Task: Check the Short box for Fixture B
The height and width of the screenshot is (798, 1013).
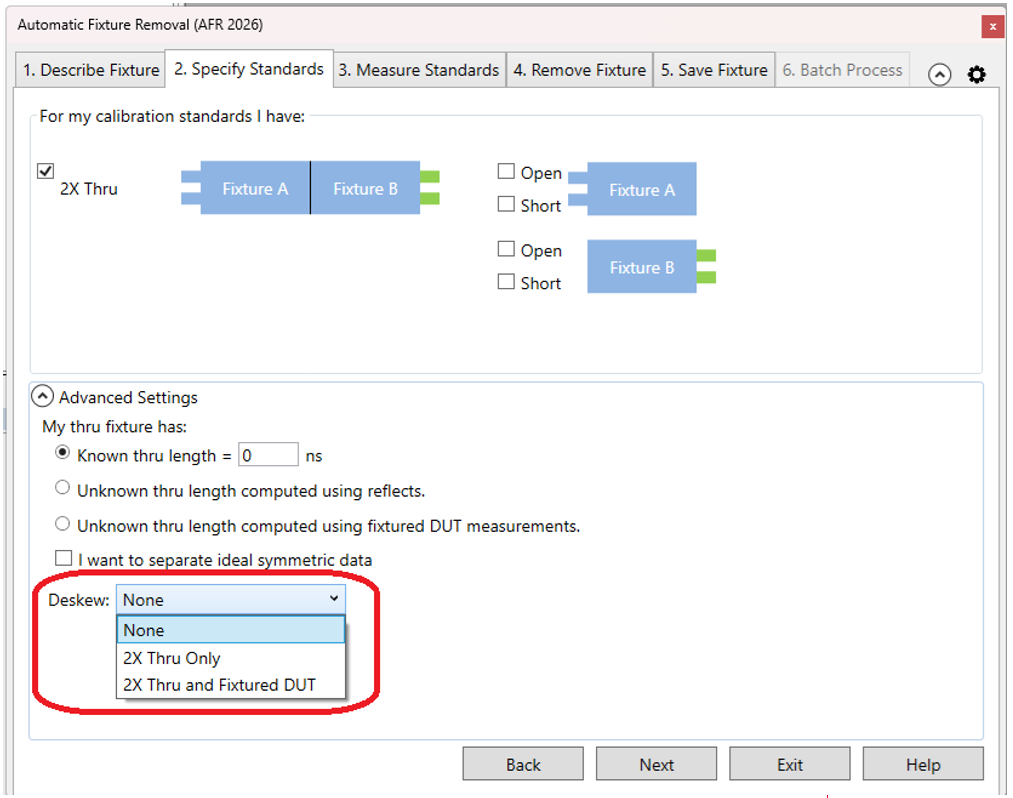Action: click(506, 282)
